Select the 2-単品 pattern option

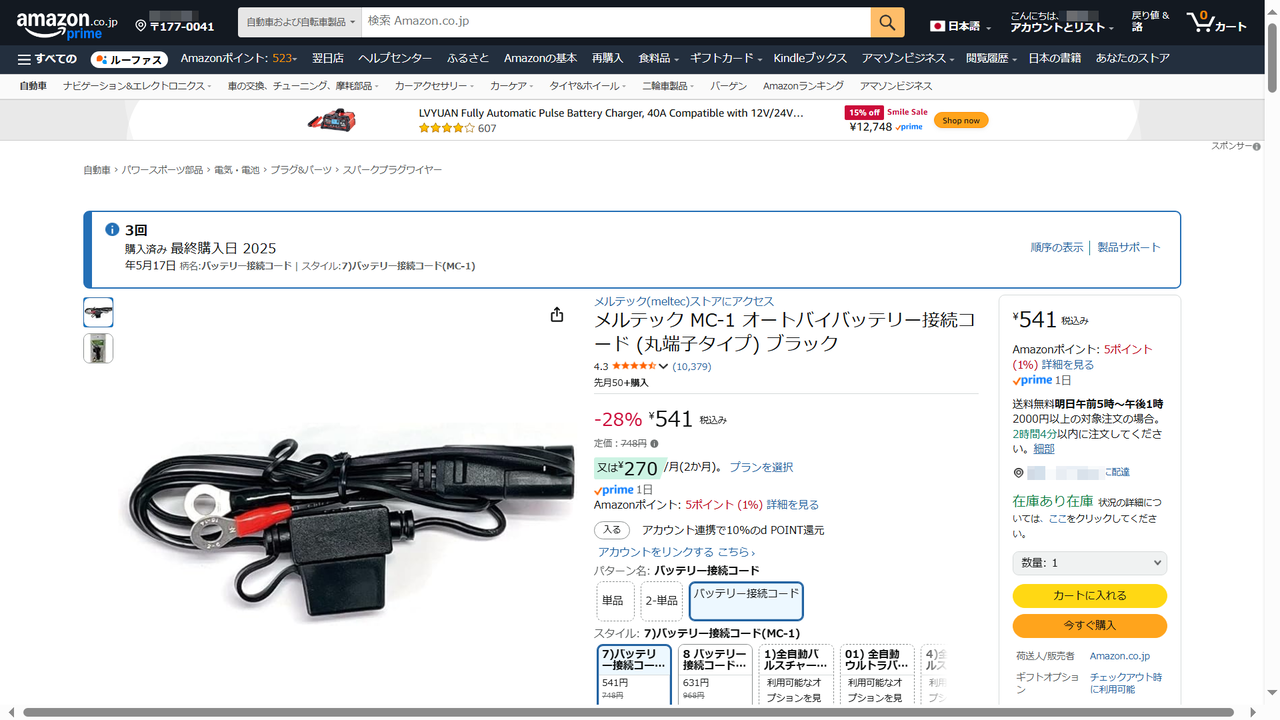coord(661,601)
